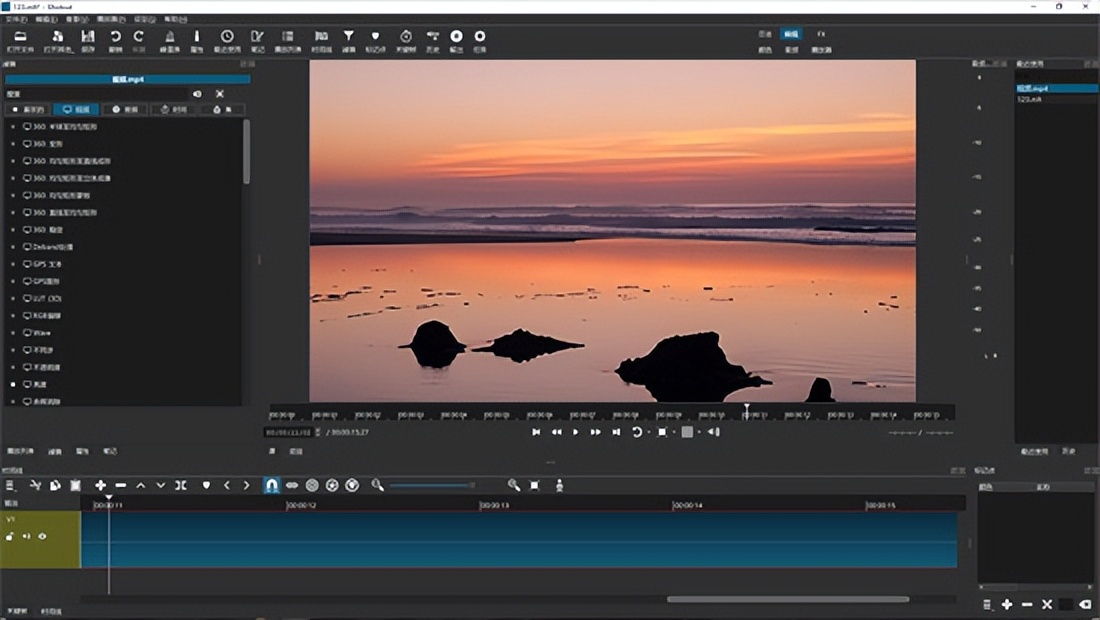Open the File menu in menu bar

point(16,19)
